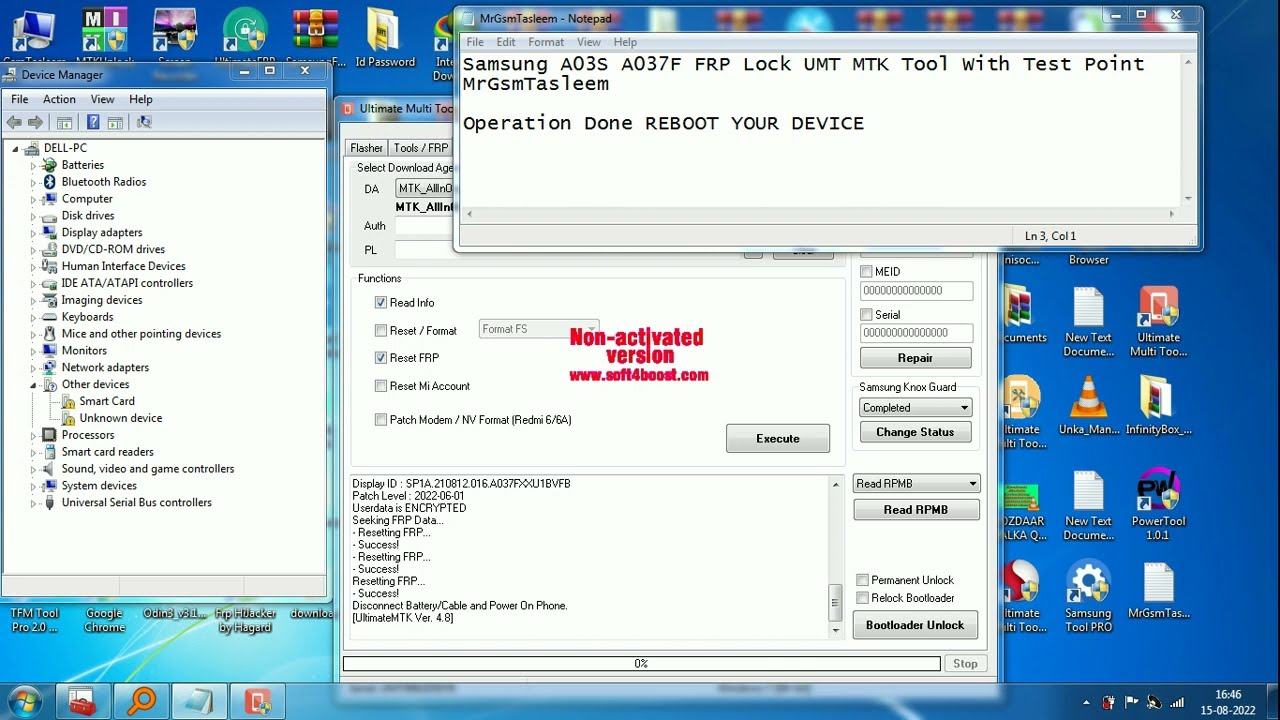Click the log output vertical scrollbar

click(836, 557)
